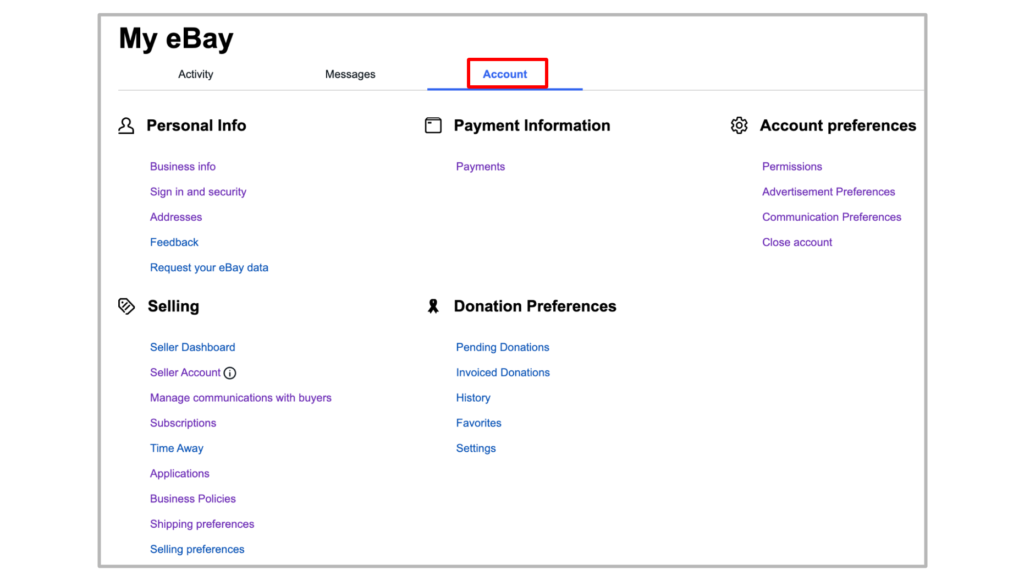
Task: Open Sign in and security link
Action: (198, 192)
